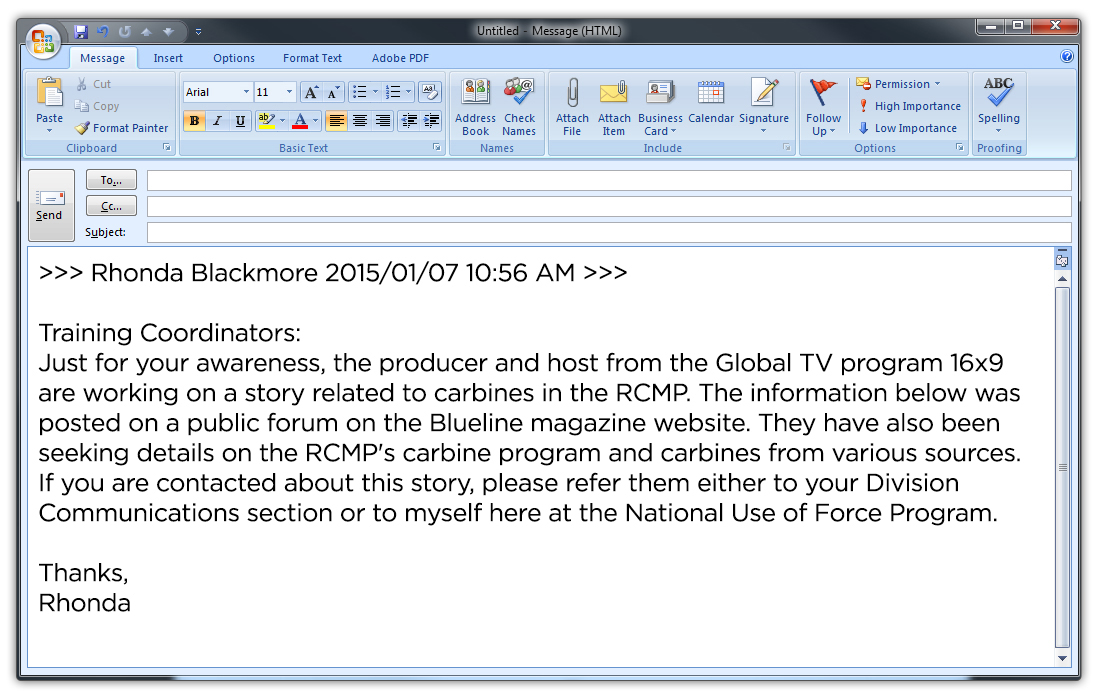Toggle Italic formatting

click(x=217, y=121)
